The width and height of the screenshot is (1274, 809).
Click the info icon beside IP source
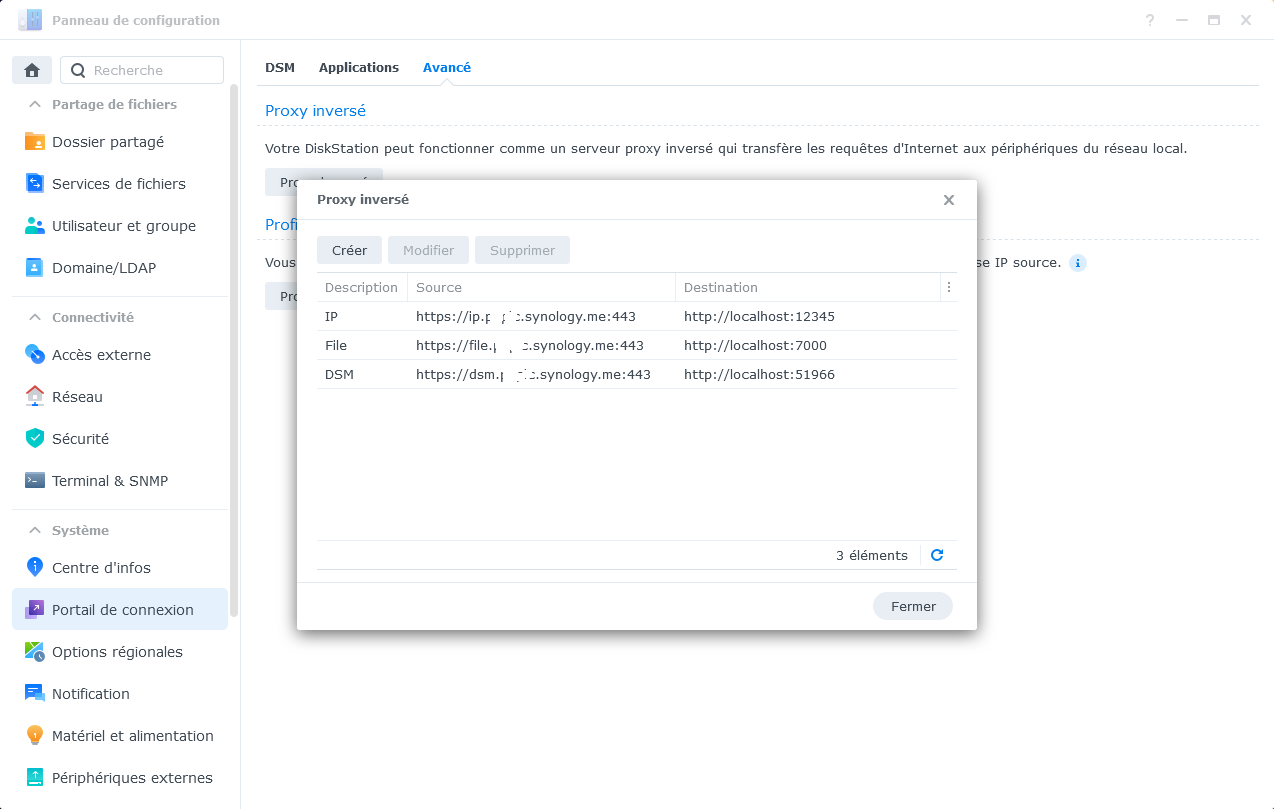1077,263
